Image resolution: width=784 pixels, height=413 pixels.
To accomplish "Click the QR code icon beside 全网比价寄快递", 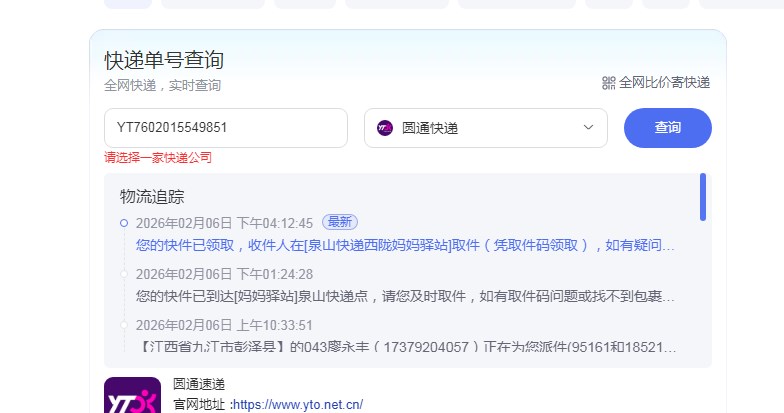I will [609, 83].
